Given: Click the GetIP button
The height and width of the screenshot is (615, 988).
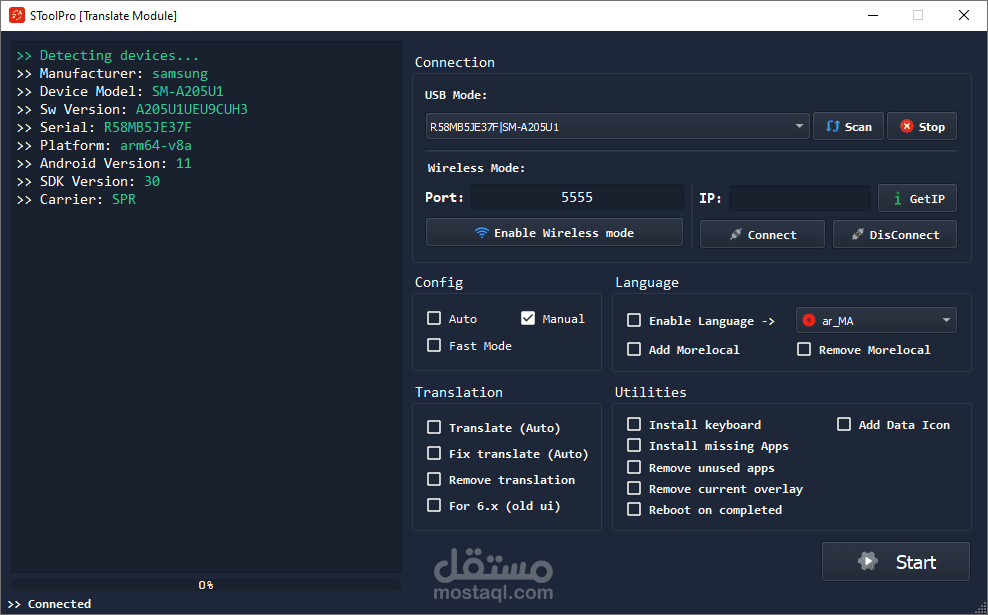Looking at the screenshot, I should pos(917,198).
